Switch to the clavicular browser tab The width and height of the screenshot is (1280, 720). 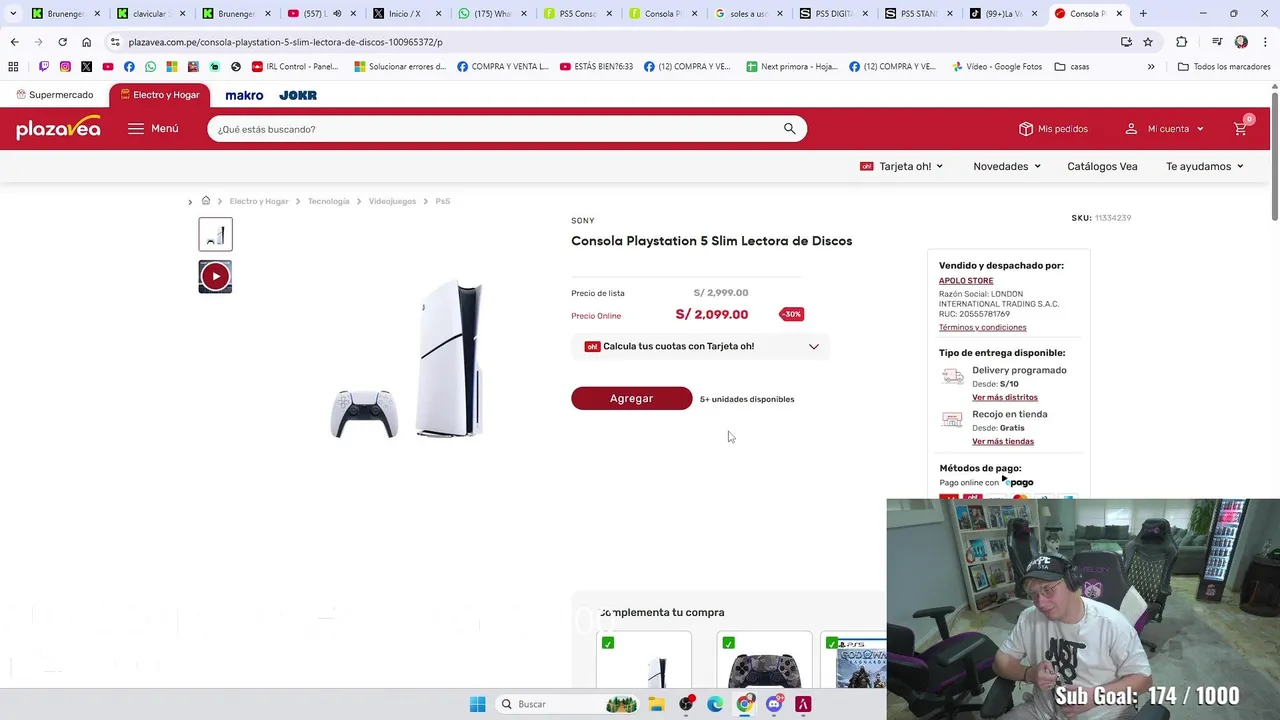click(149, 13)
